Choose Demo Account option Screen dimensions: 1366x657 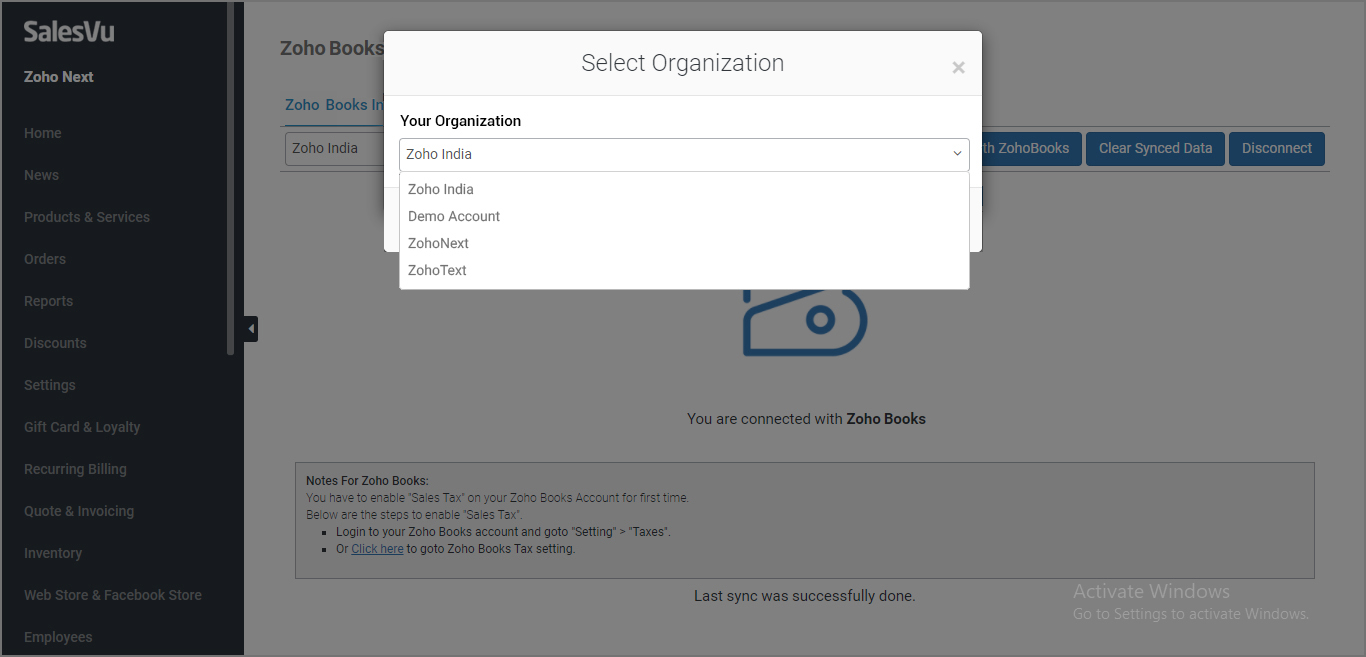454,216
